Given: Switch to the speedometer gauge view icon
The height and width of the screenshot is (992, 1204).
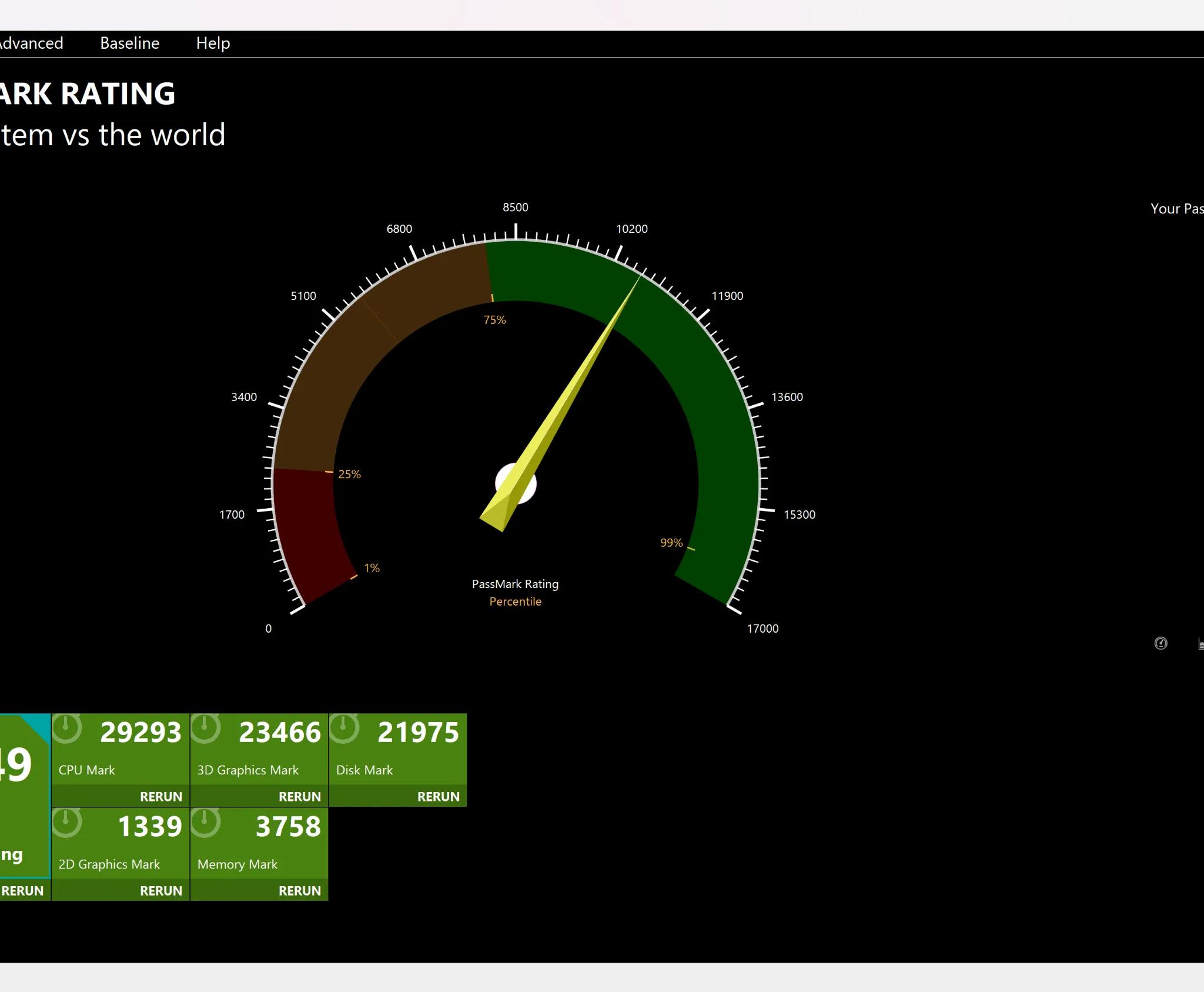Looking at the screenshot, I should (1160, 643).
